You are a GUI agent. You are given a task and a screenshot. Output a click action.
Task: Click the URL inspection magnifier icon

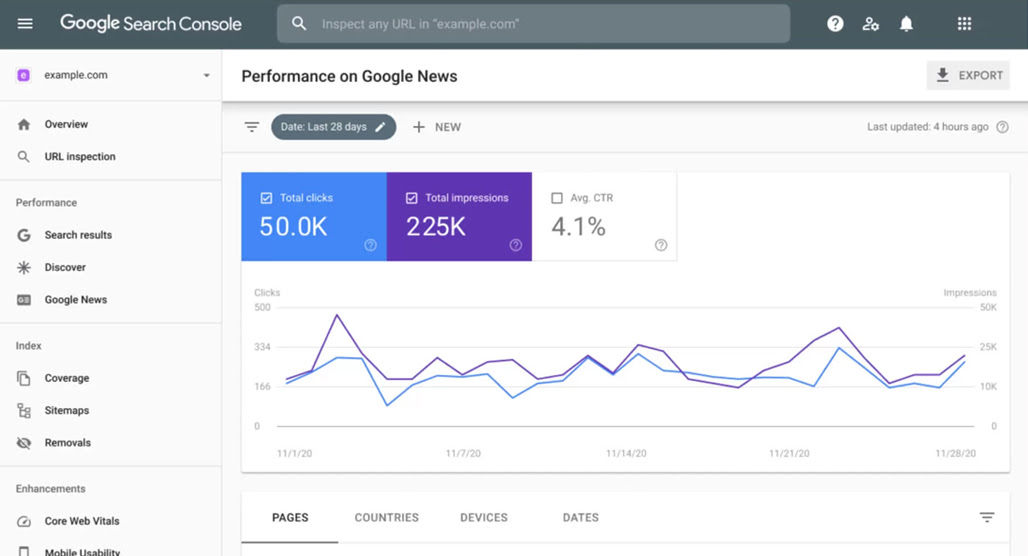pos(24,157)
